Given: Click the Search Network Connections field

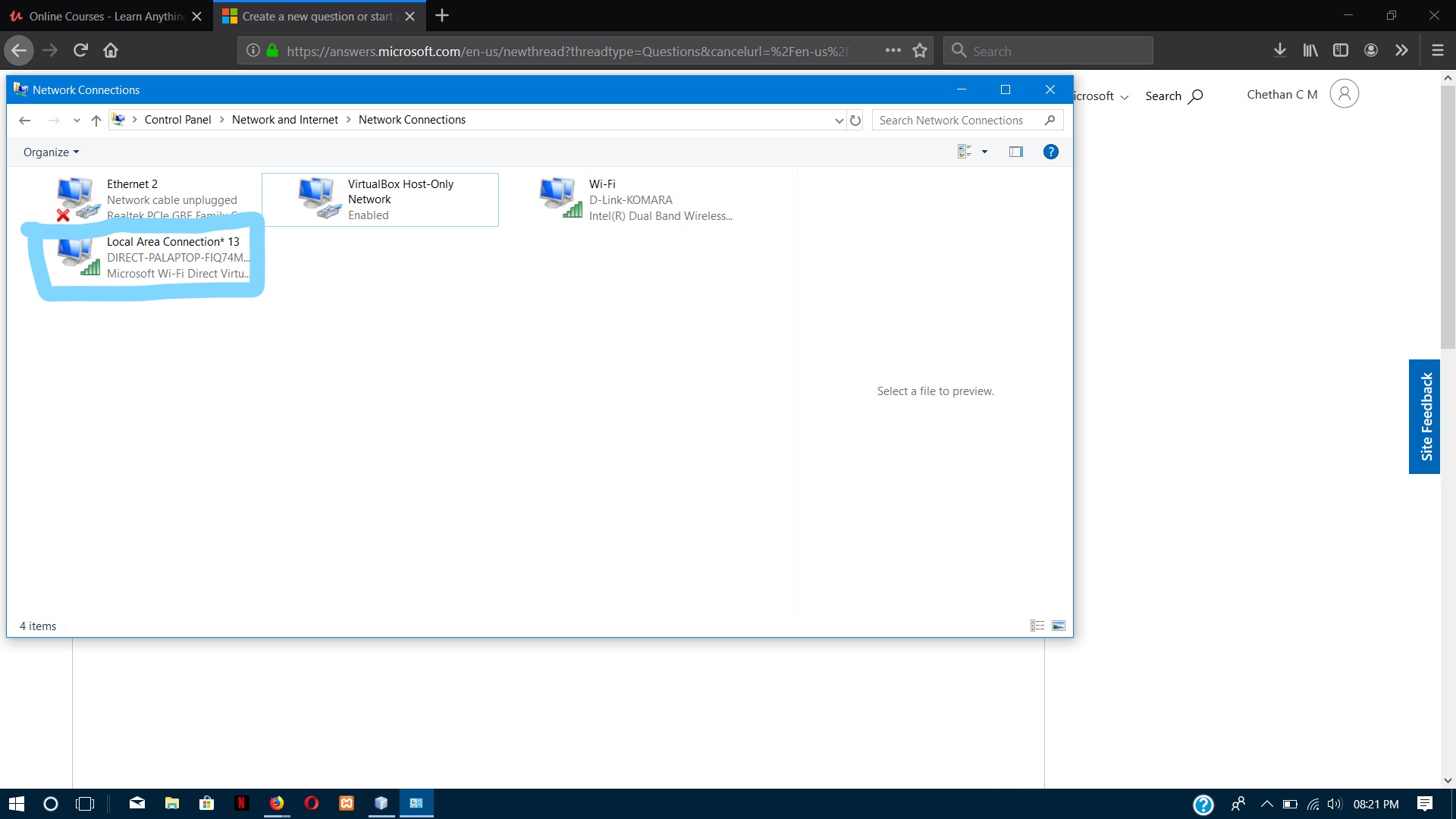Looking at the screenshot, I should (967, 121).
